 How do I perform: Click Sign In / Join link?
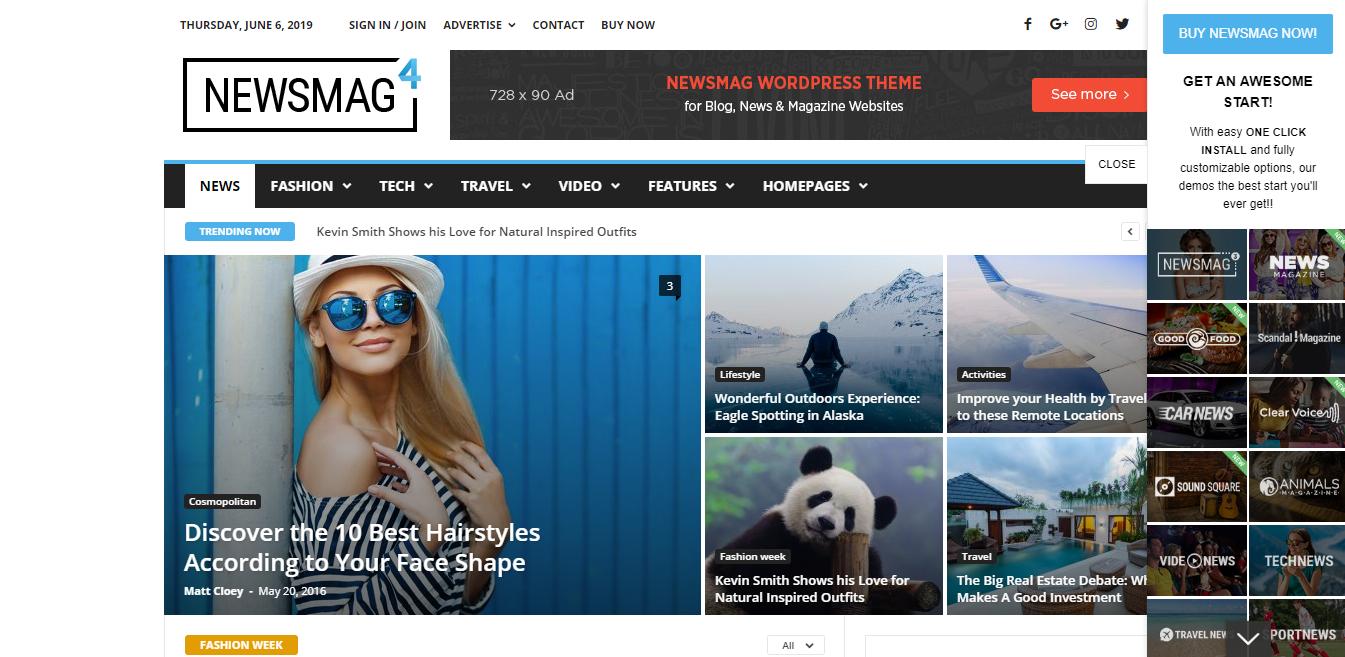(387, 25)
